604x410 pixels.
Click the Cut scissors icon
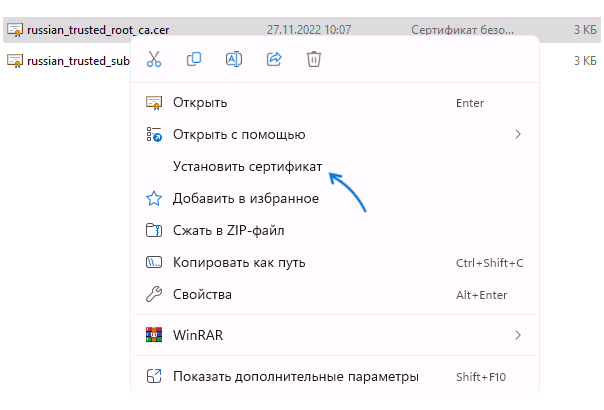[x=154, y=59]
